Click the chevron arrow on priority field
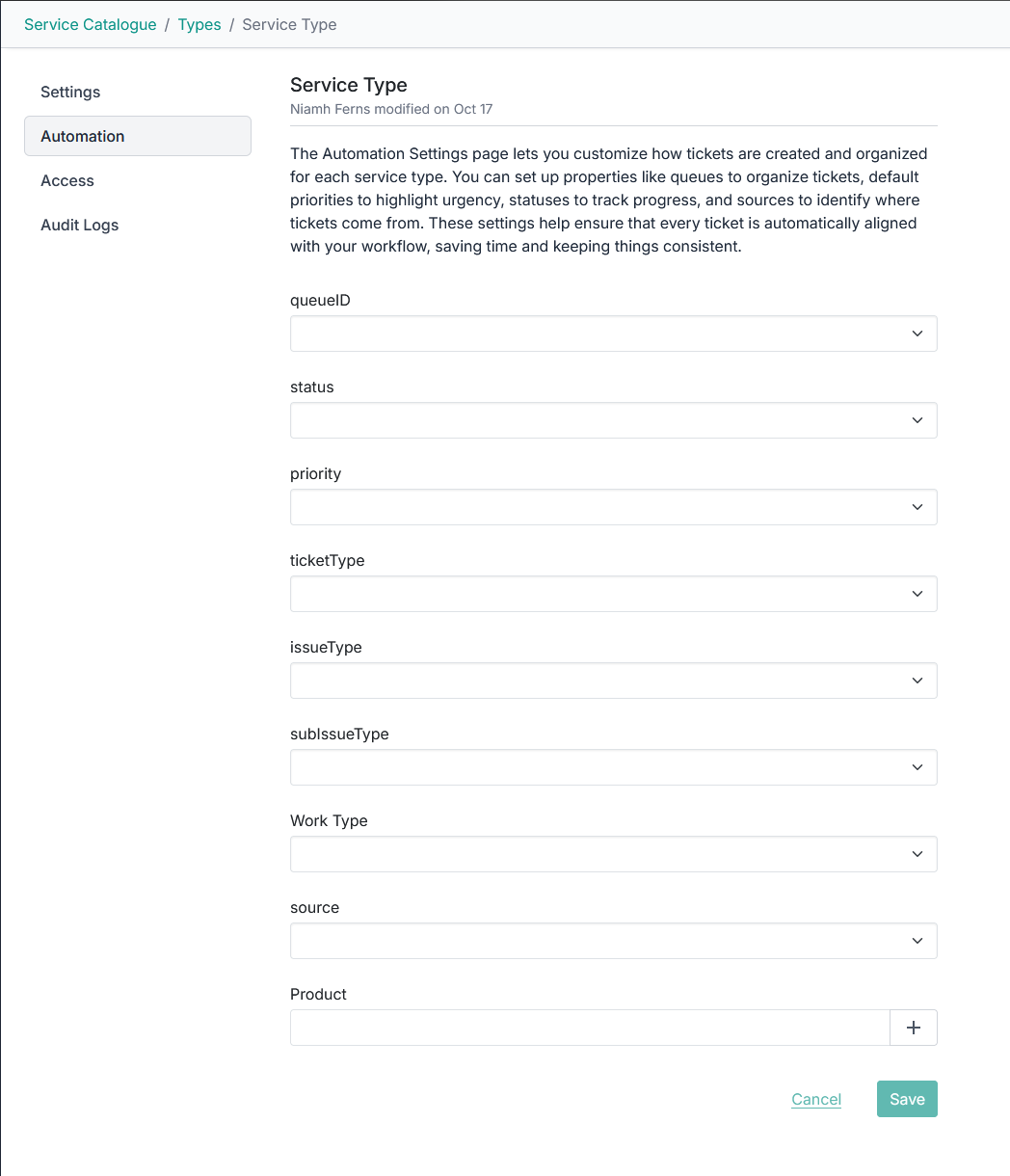This screenshot has width=1010, height=1176. (x=917, y=507)
